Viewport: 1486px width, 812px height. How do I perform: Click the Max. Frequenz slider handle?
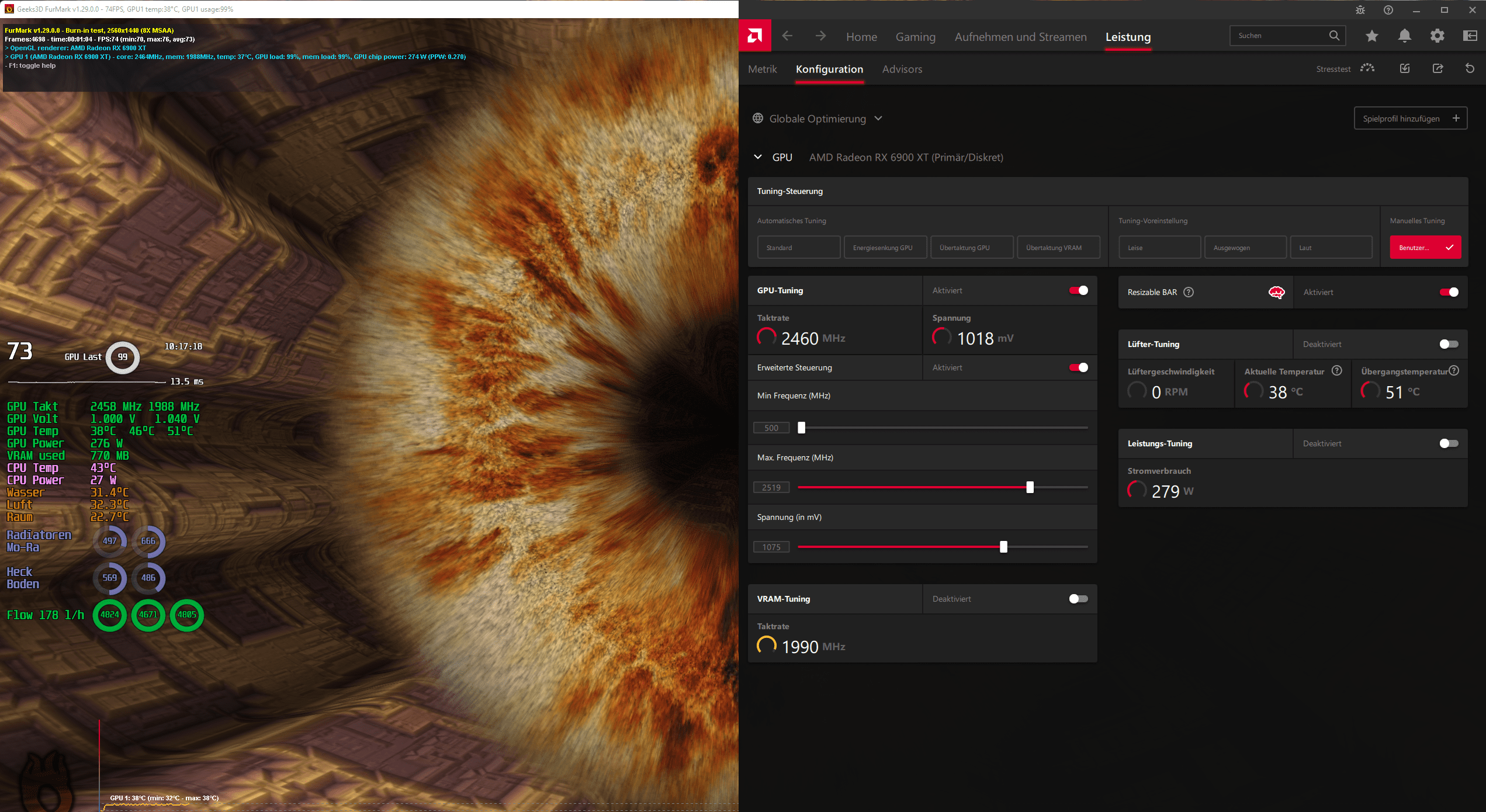(x=1030, y=487)
